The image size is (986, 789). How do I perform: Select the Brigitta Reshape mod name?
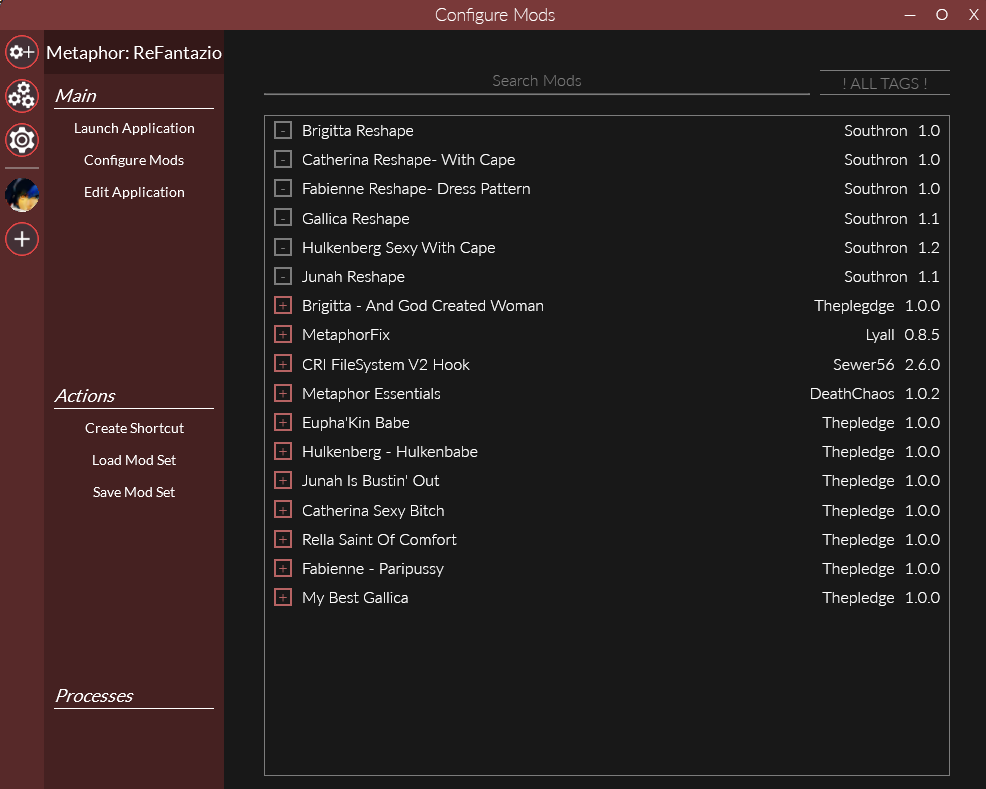point(358,131)
